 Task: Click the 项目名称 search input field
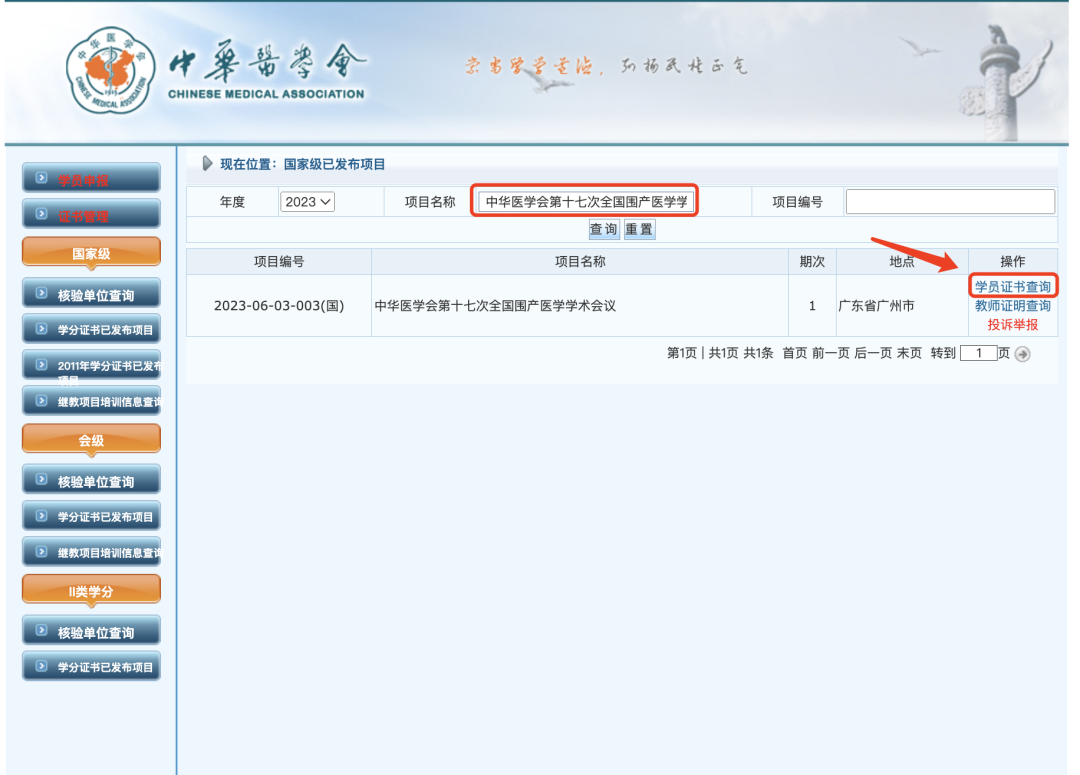pos(585,202)
